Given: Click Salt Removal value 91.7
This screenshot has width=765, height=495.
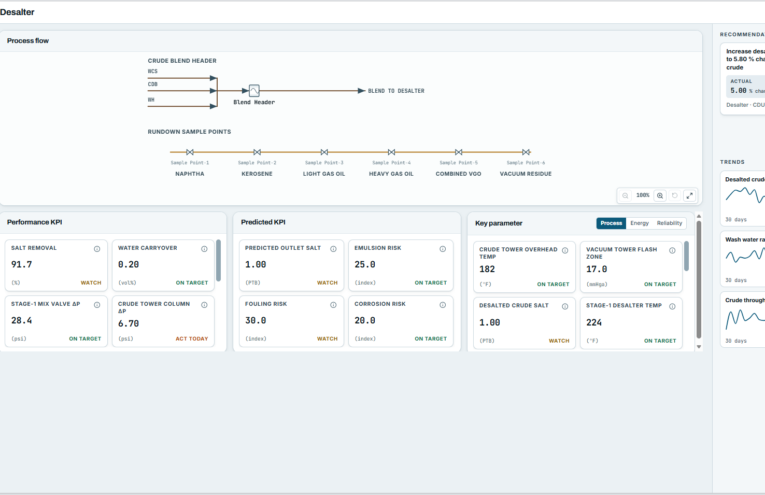Looking at the screenshot, I should point(21,264).
